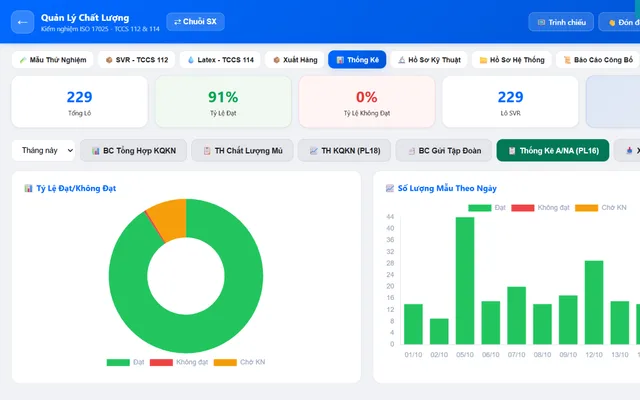This screenshot has height=400, width=640.
Task: Go back using the arrow icon
Action: click(x=22, y=22)
